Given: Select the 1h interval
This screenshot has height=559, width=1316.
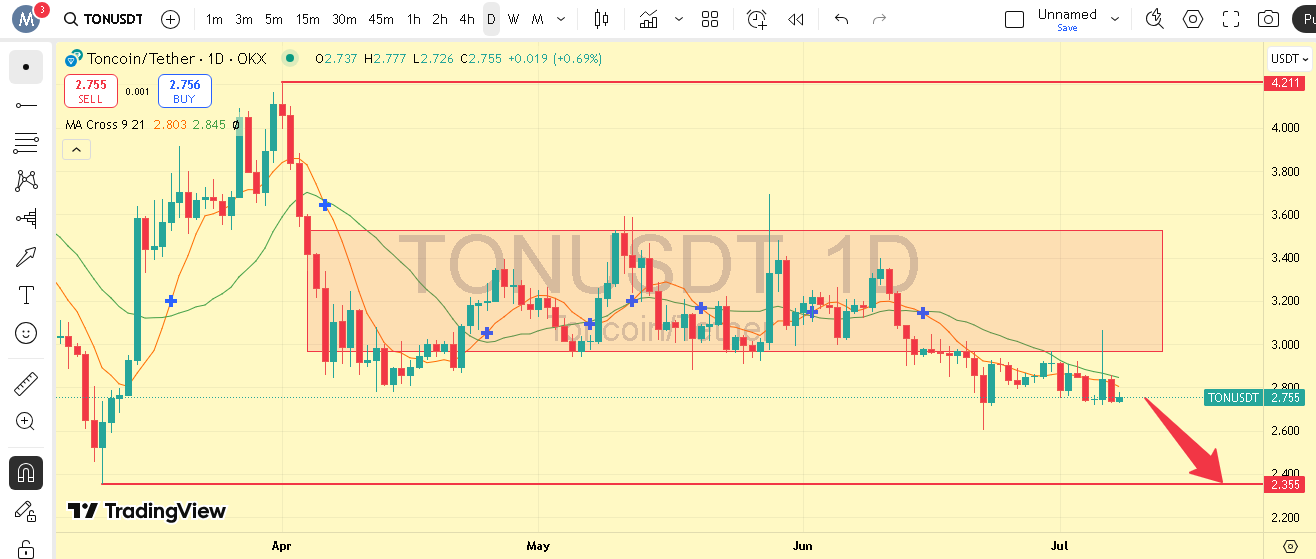Looking at the screenshot, I should [x=414, y=19].
